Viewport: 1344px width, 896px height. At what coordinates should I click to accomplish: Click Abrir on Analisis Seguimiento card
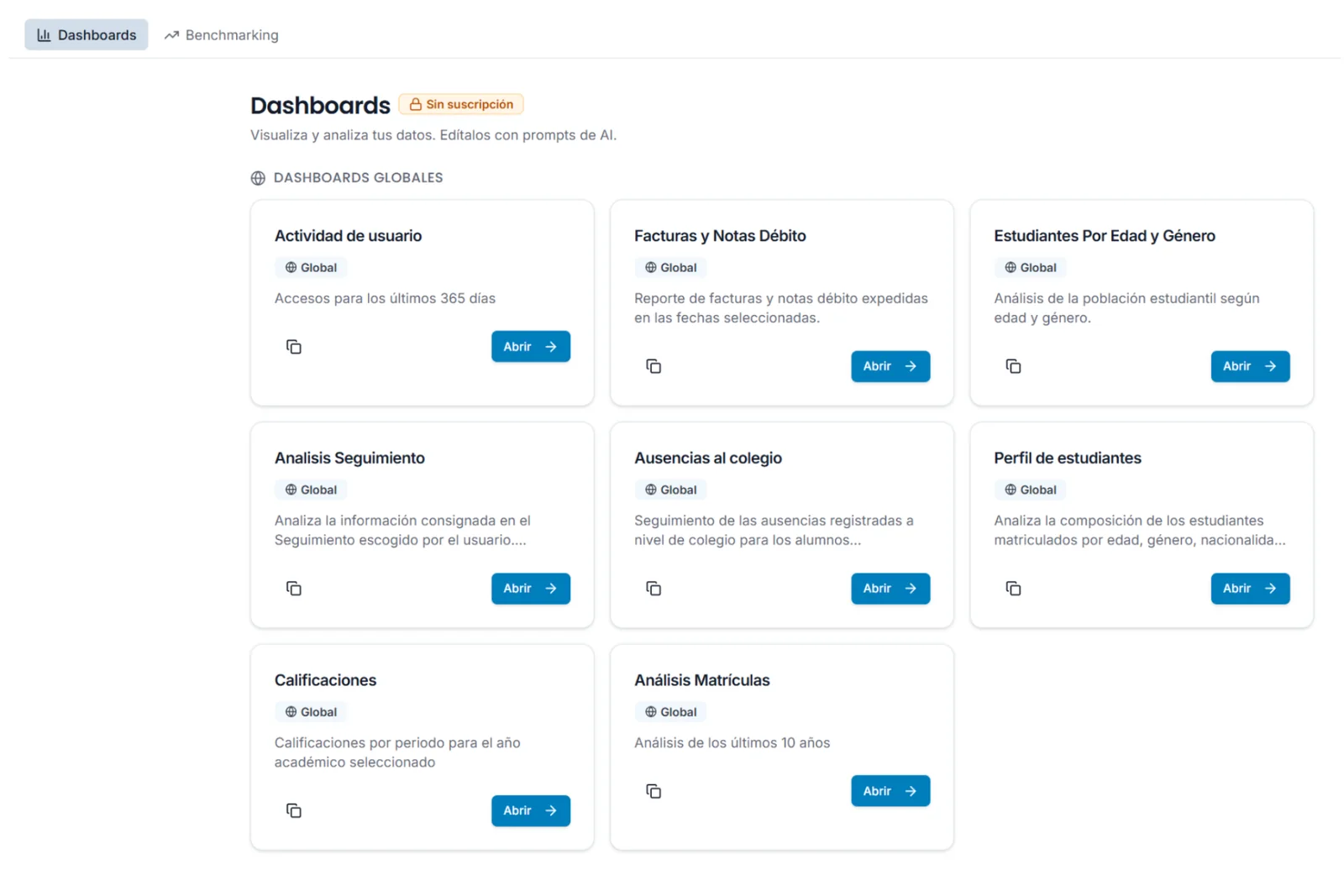pos(531,589)
